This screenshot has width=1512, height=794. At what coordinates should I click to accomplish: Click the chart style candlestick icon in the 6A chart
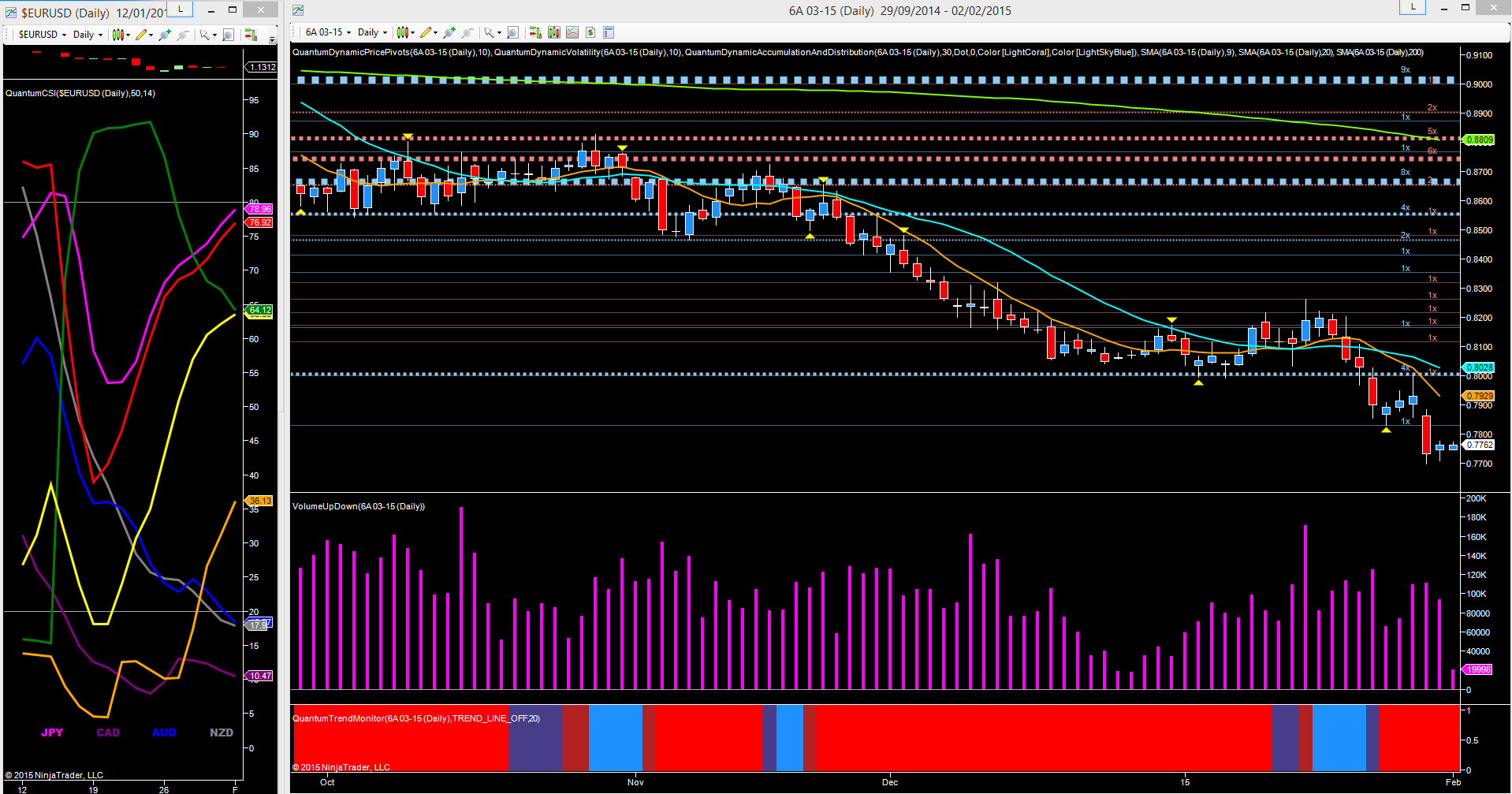pyautogui.click(x=402, y=32)
